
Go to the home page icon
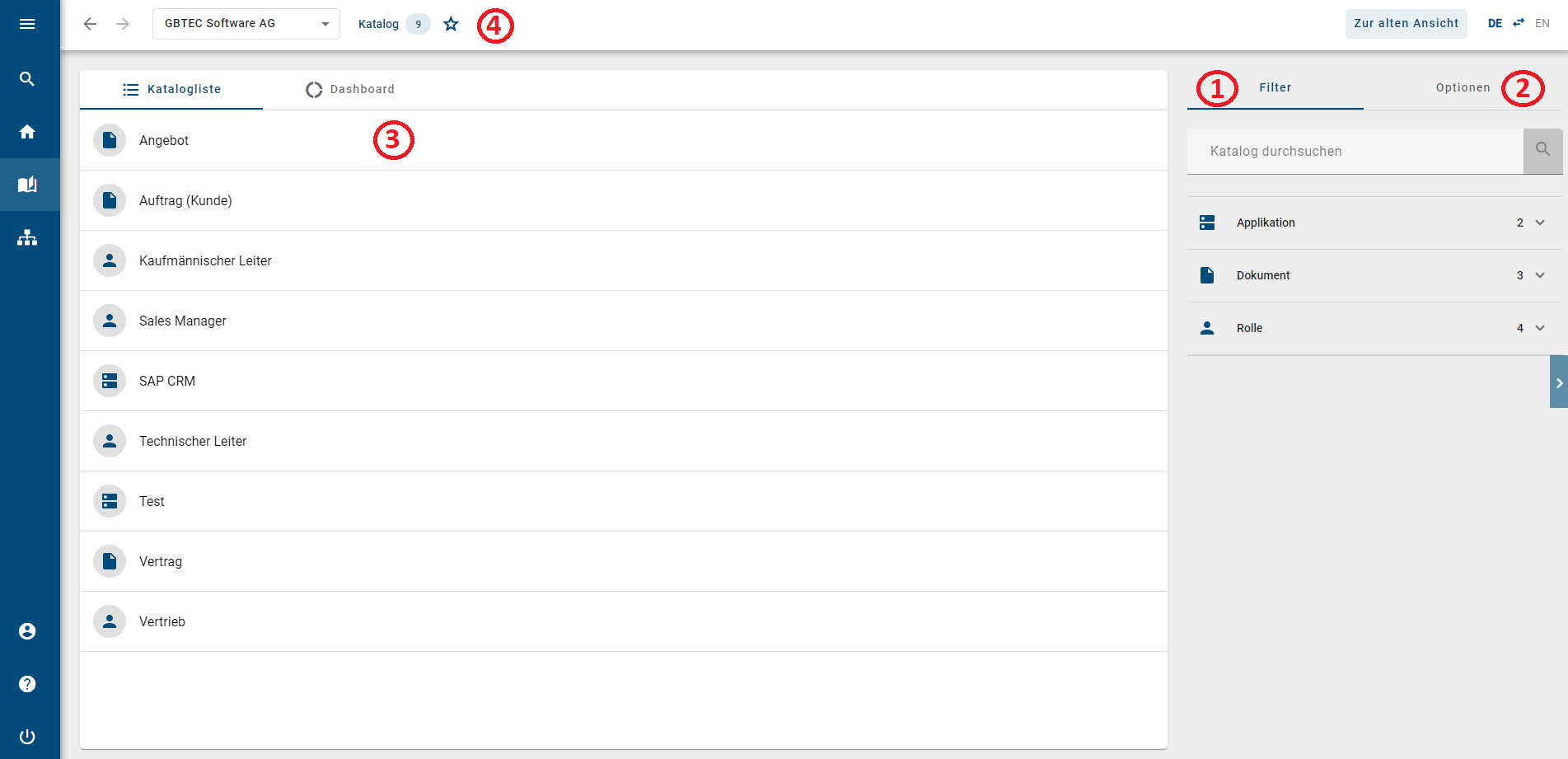point(27,132)
